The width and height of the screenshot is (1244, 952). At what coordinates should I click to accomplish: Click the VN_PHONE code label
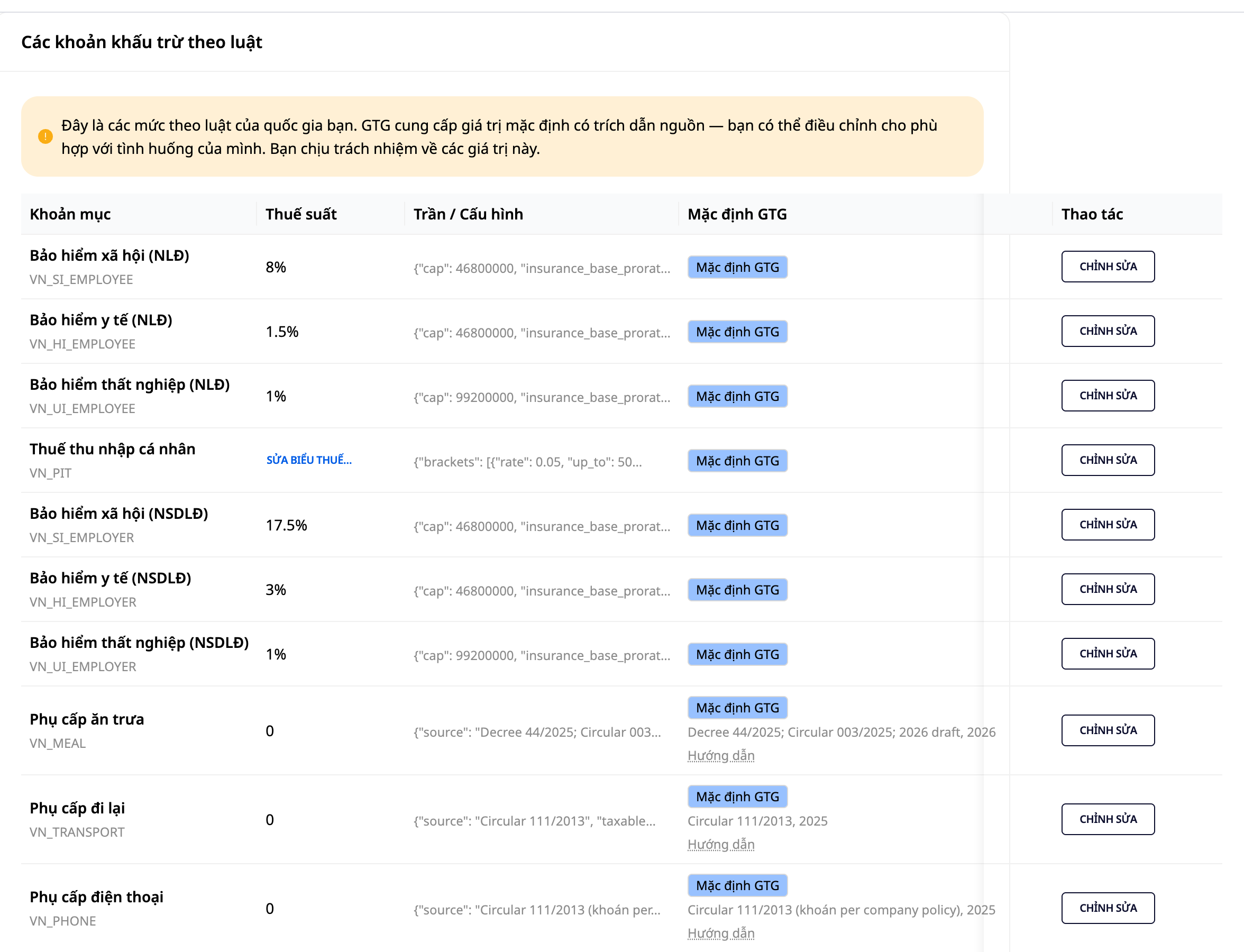tap(63, 921)
